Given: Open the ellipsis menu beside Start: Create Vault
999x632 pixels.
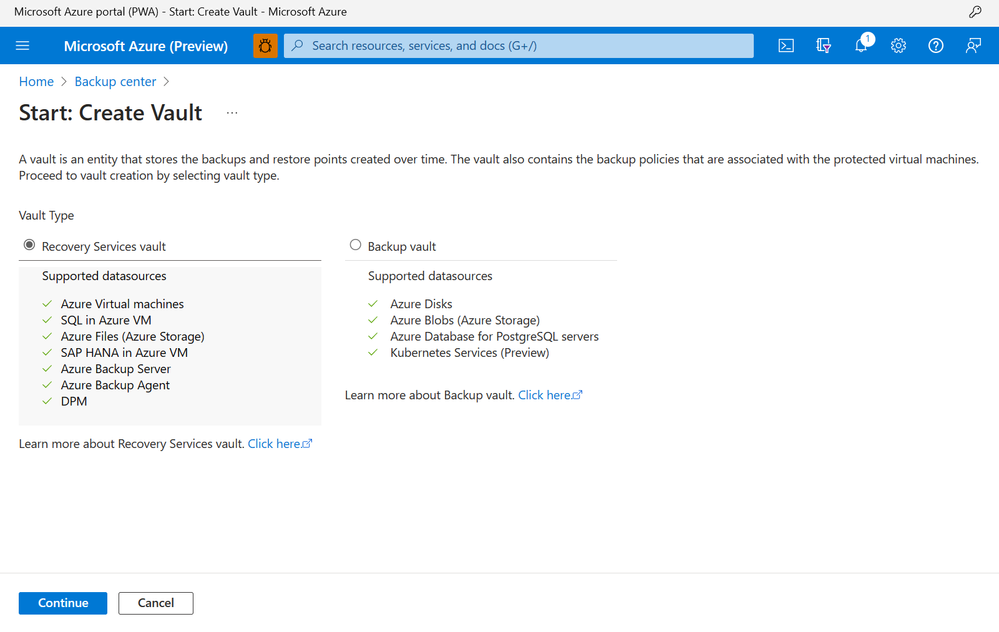Looking at the screenshot, I should pyautogui.click(x=232, y=113).
